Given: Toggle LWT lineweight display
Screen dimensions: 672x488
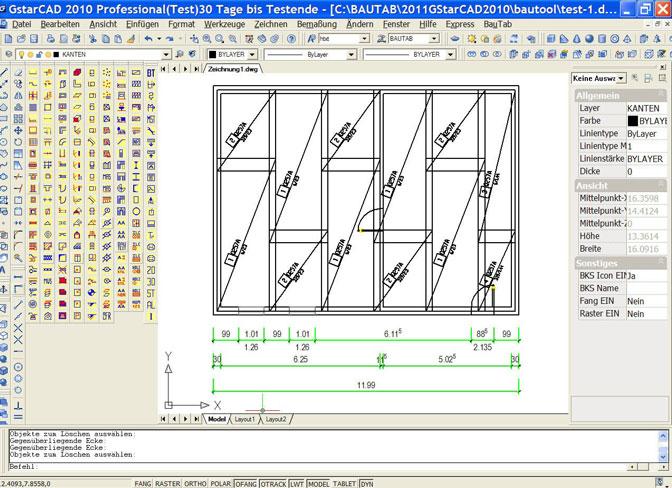Looking at the screenshot, I should pyautogui.click(x=297, y=483).
